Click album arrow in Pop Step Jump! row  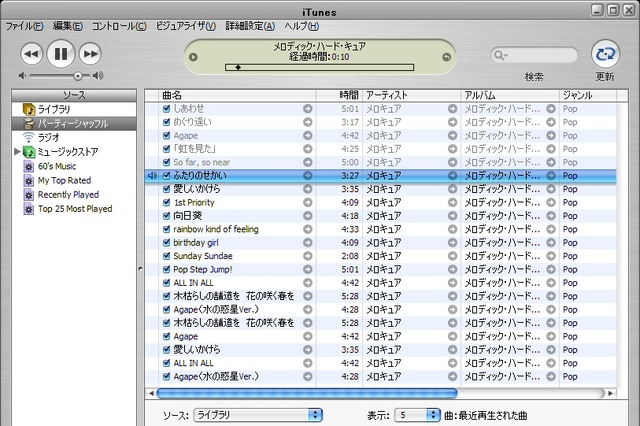click(x=551, y=269)
